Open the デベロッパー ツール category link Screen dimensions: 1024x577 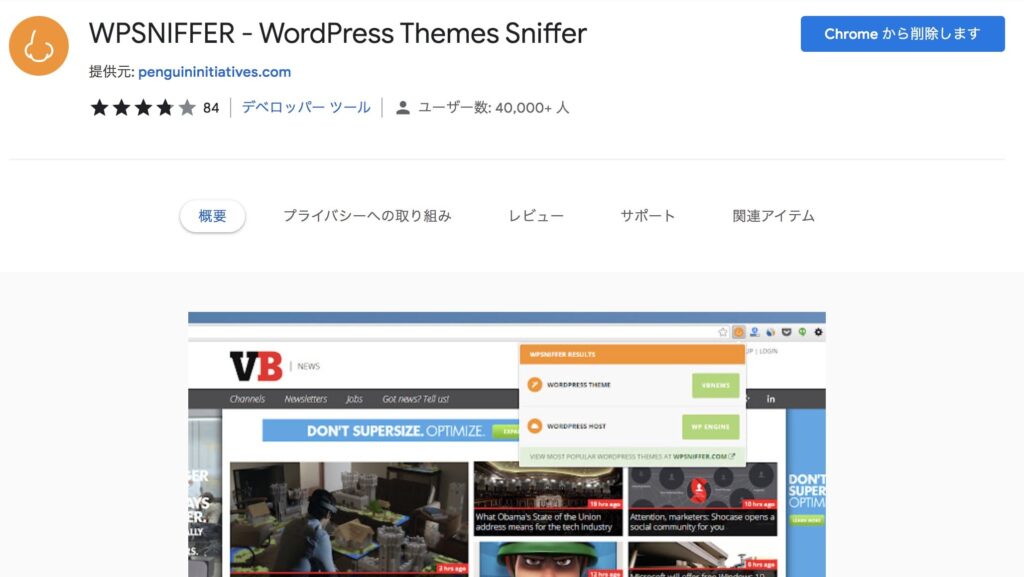(x=306, y=108)
